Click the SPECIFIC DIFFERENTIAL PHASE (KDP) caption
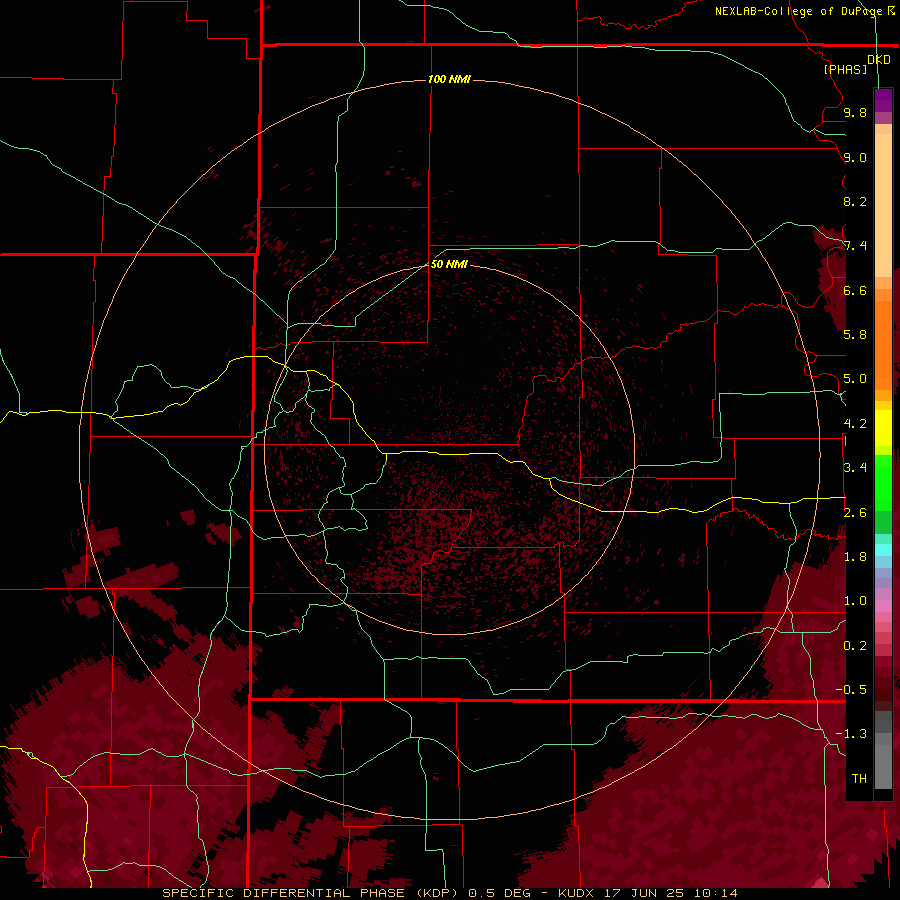This screenshot has height=900, width=900. pos(310,893)
